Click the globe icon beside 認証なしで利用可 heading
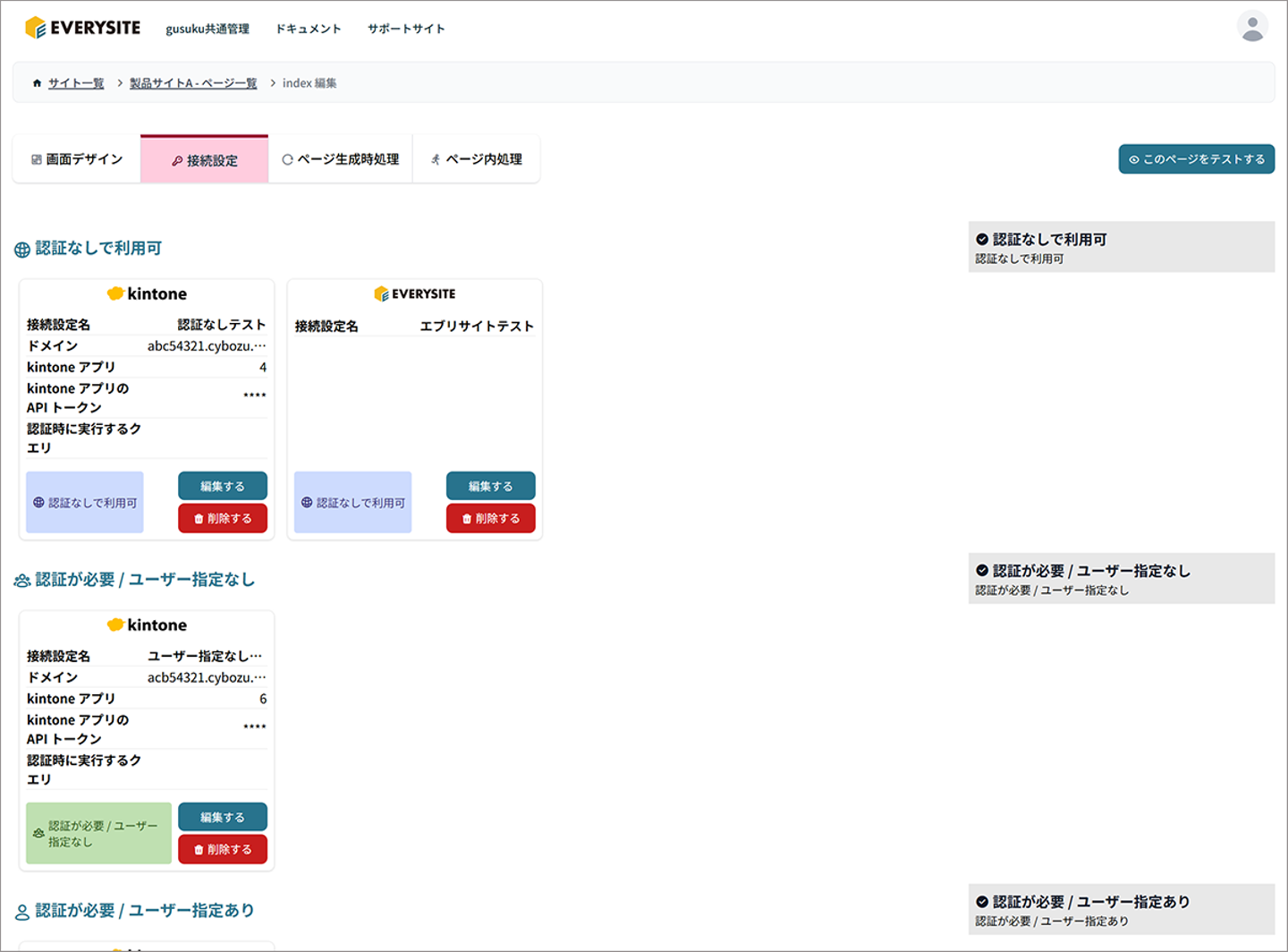 point(22,250)
